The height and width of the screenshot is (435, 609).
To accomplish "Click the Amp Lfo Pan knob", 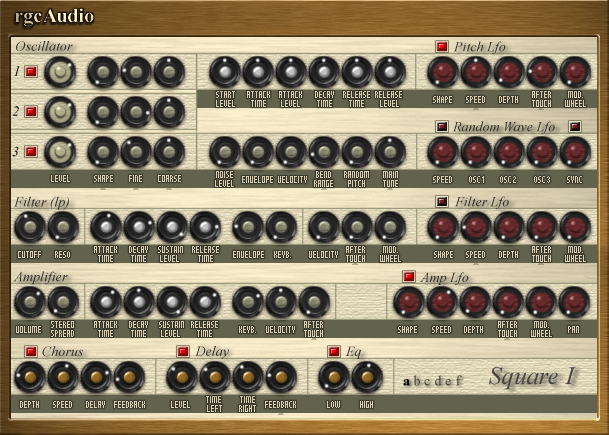I will tap(574, 302).
